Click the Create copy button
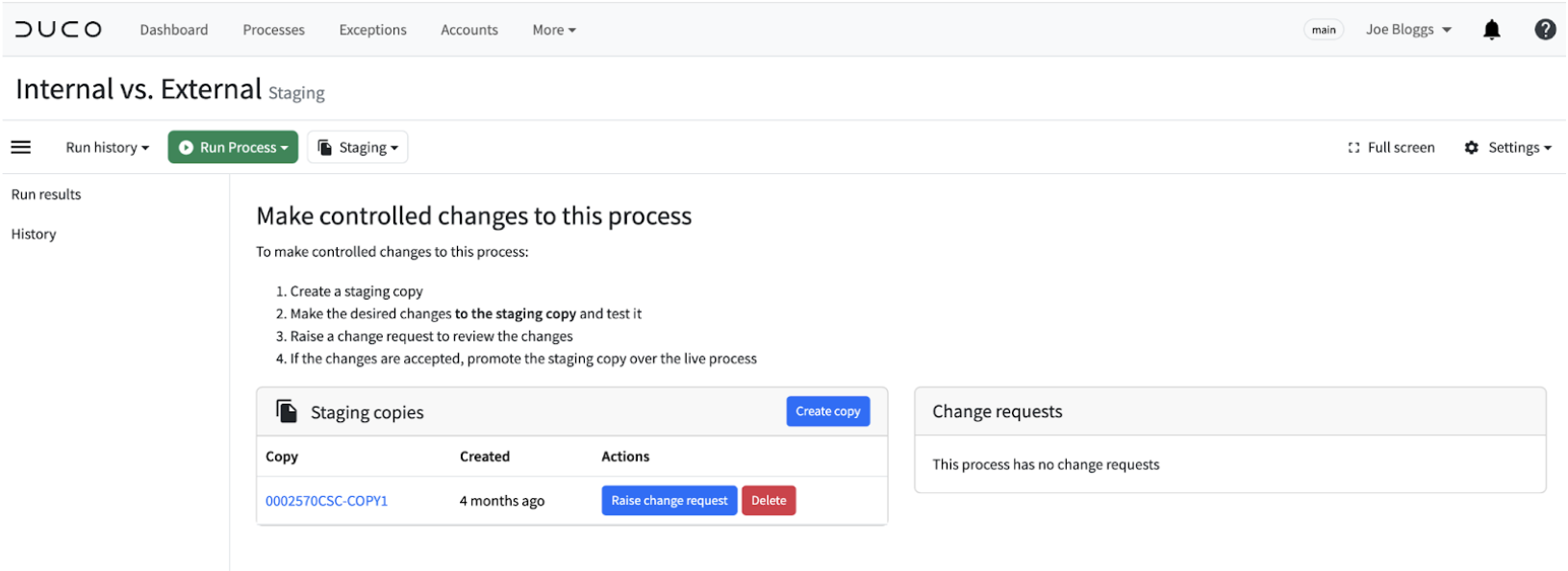The height and width of the screenshot is (571, 1568). [828, 411]
